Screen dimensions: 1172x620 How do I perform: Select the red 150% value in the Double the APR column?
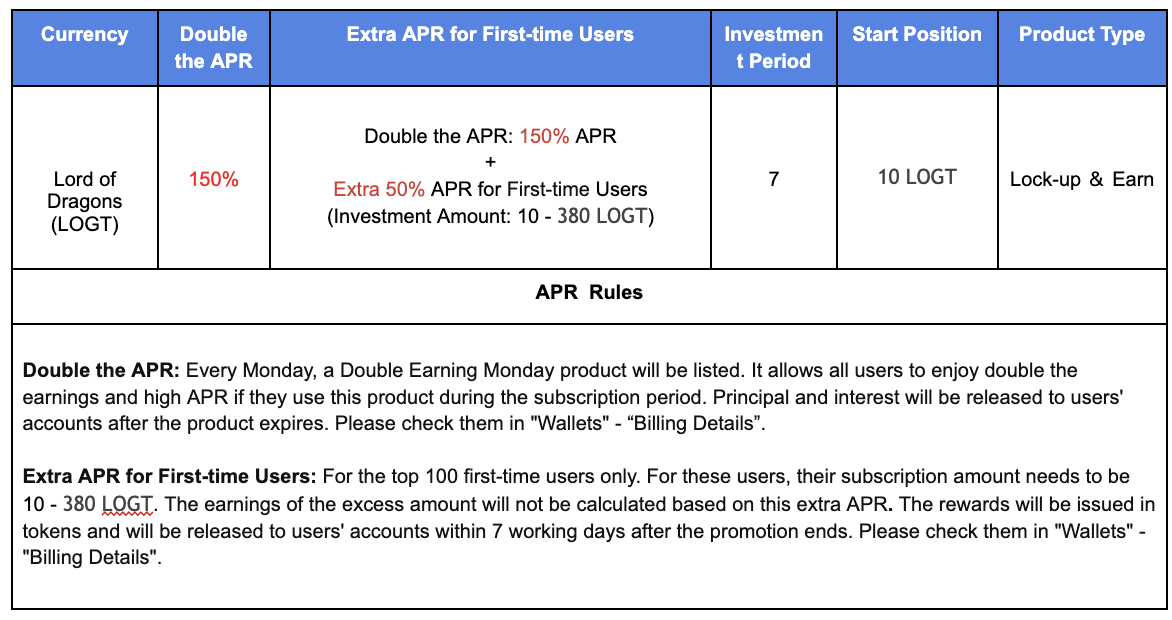tap(213, 180)
